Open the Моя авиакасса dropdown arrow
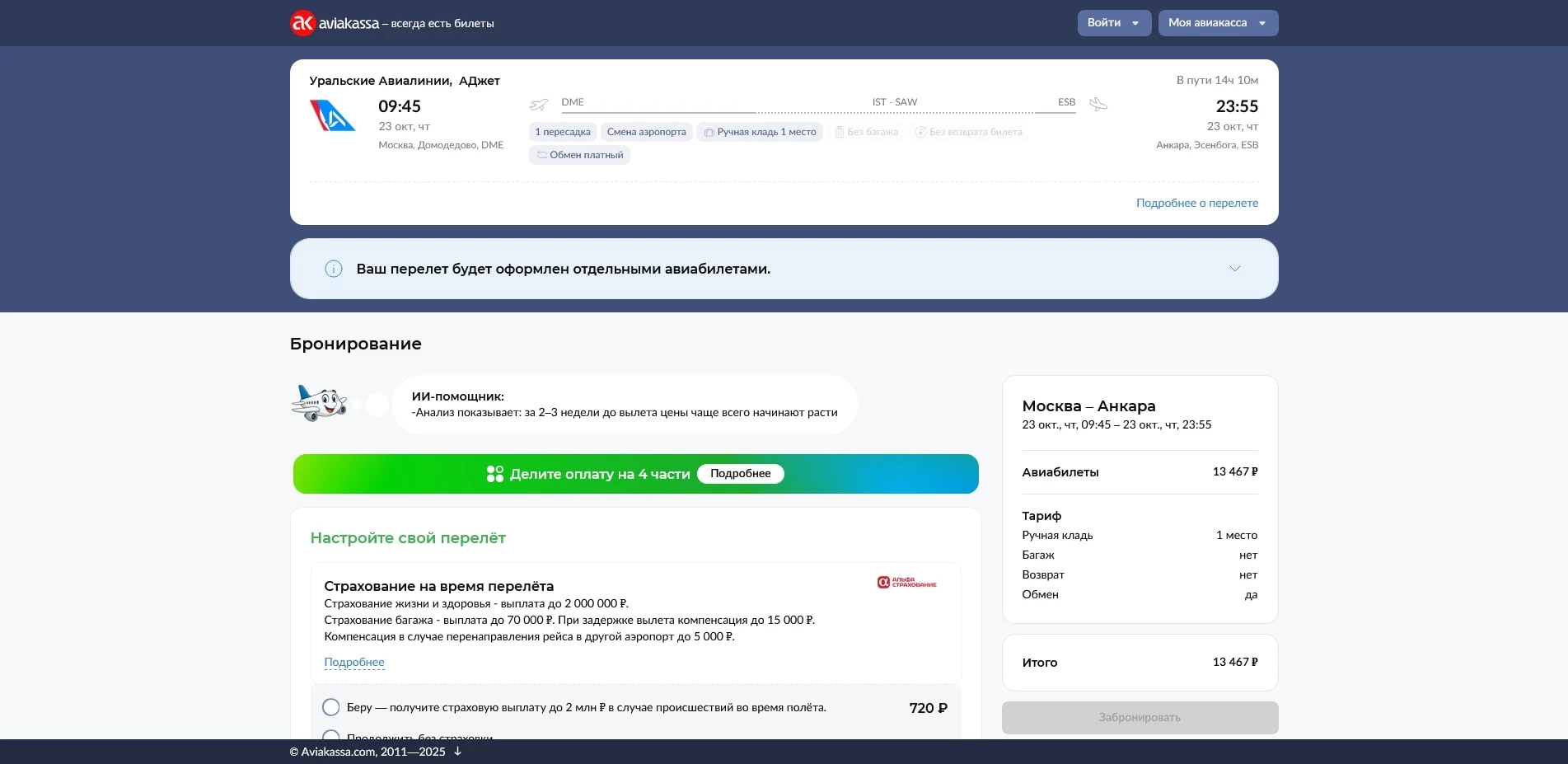The image size is (1568, 764). [1263, 22]
